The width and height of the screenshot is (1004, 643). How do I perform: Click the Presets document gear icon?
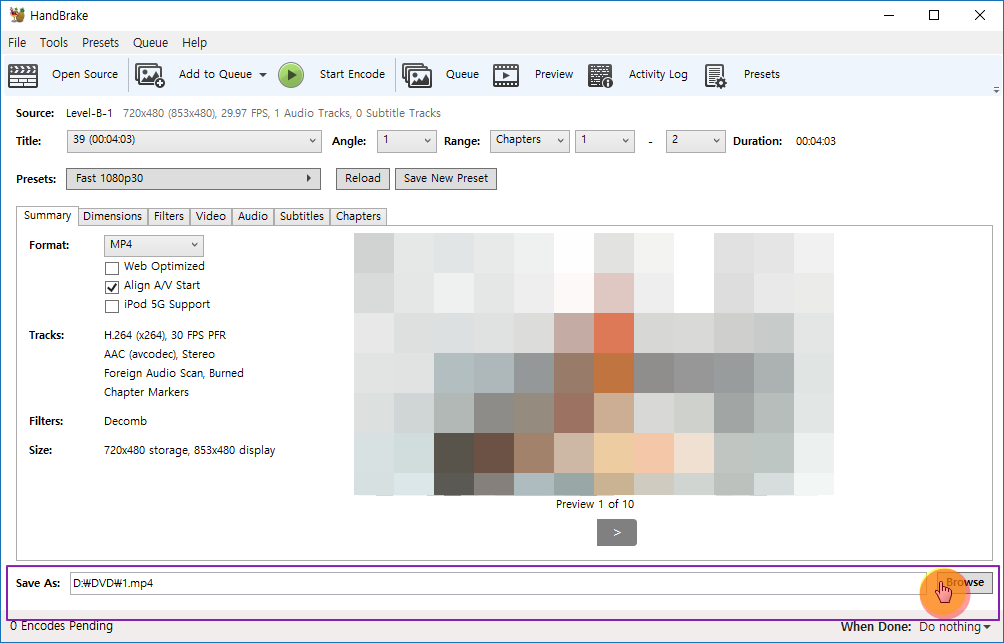[715, 75]
